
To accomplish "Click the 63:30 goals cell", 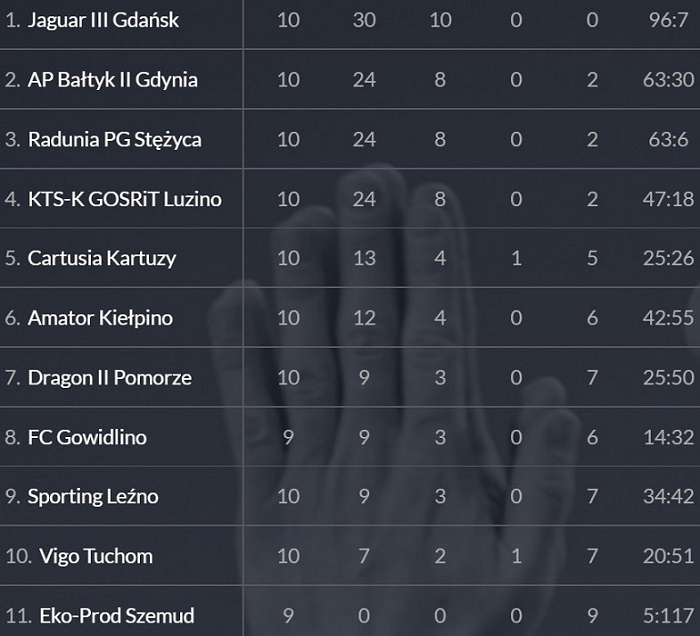I will pos(668,80).
